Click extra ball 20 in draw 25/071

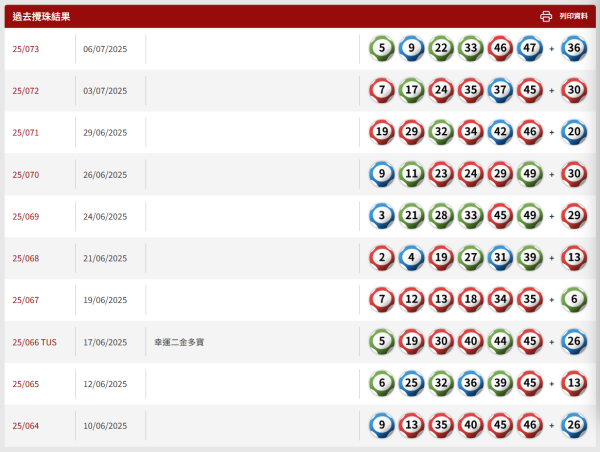click(x=574, y=132)
